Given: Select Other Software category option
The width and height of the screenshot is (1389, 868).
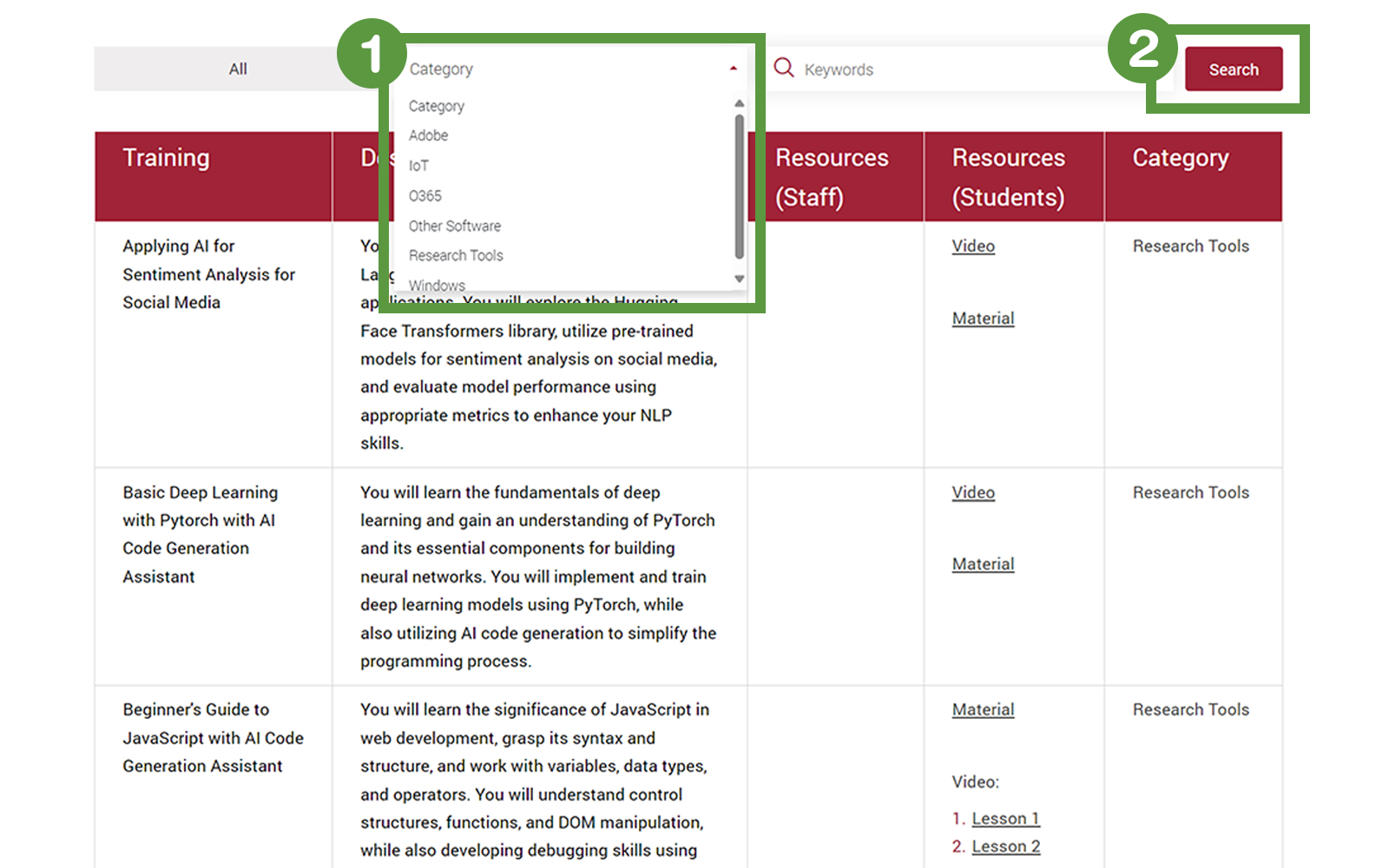Looking at the screenshot, I should pyautogui.click(x=455, y=226).
